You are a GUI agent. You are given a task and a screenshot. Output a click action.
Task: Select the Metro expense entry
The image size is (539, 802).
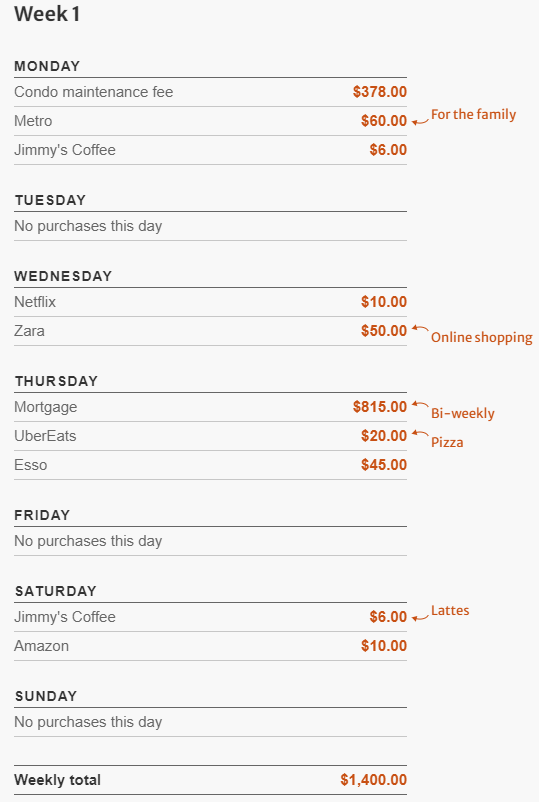[210, 121]
